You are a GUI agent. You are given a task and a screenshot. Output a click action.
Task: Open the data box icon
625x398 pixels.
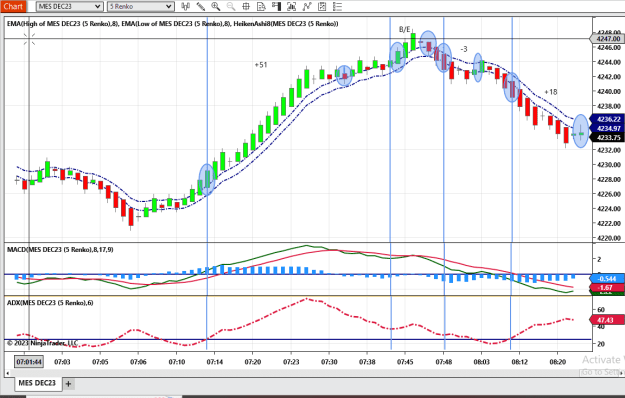pos(261,6)
